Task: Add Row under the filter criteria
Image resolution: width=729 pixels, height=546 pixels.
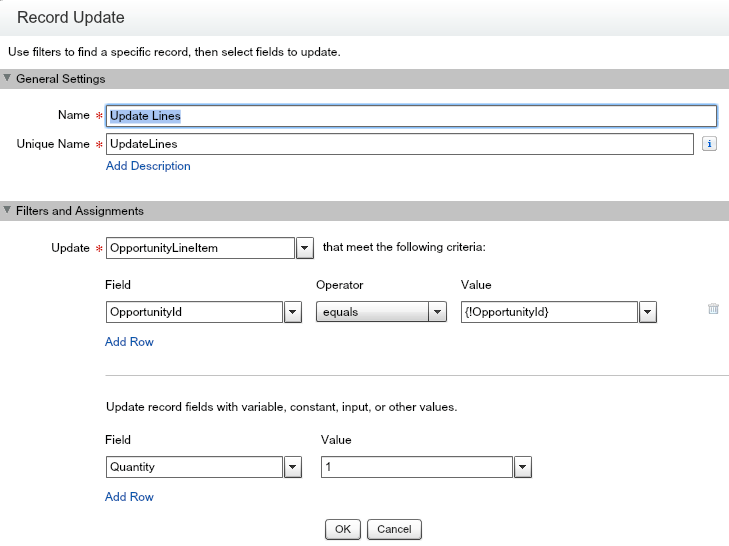Action: coord(129,342)
